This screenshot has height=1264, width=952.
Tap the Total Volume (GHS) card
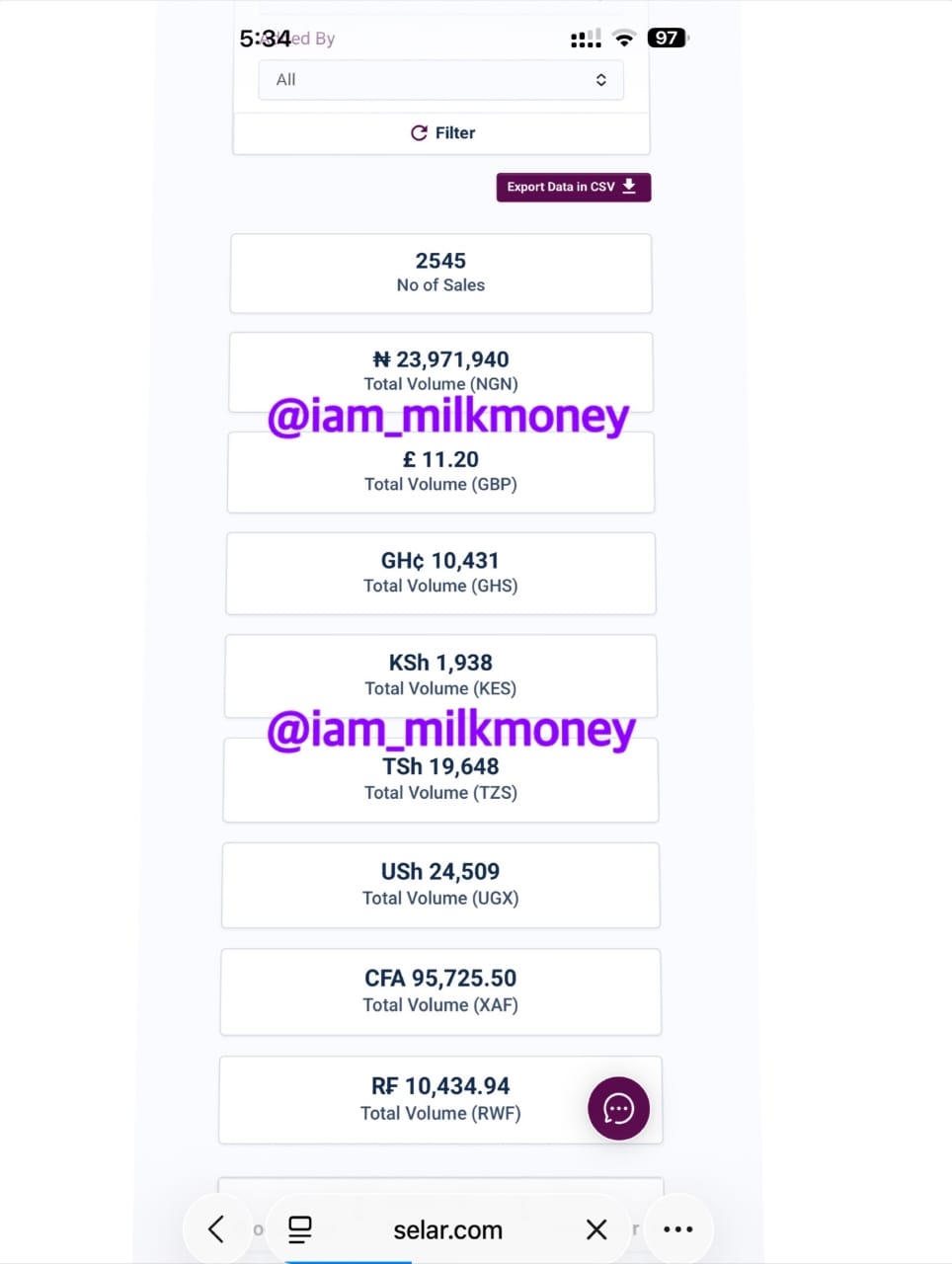[x=440, y=573]
